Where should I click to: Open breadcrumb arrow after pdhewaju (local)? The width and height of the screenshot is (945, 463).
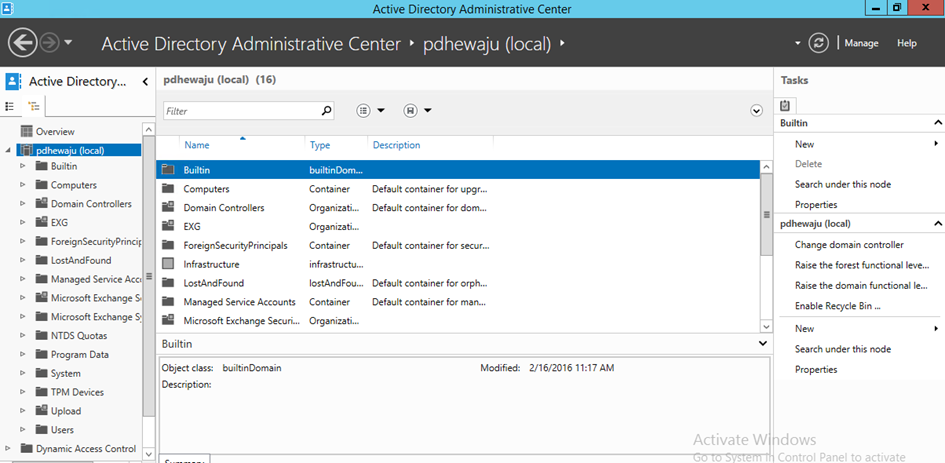562,43
